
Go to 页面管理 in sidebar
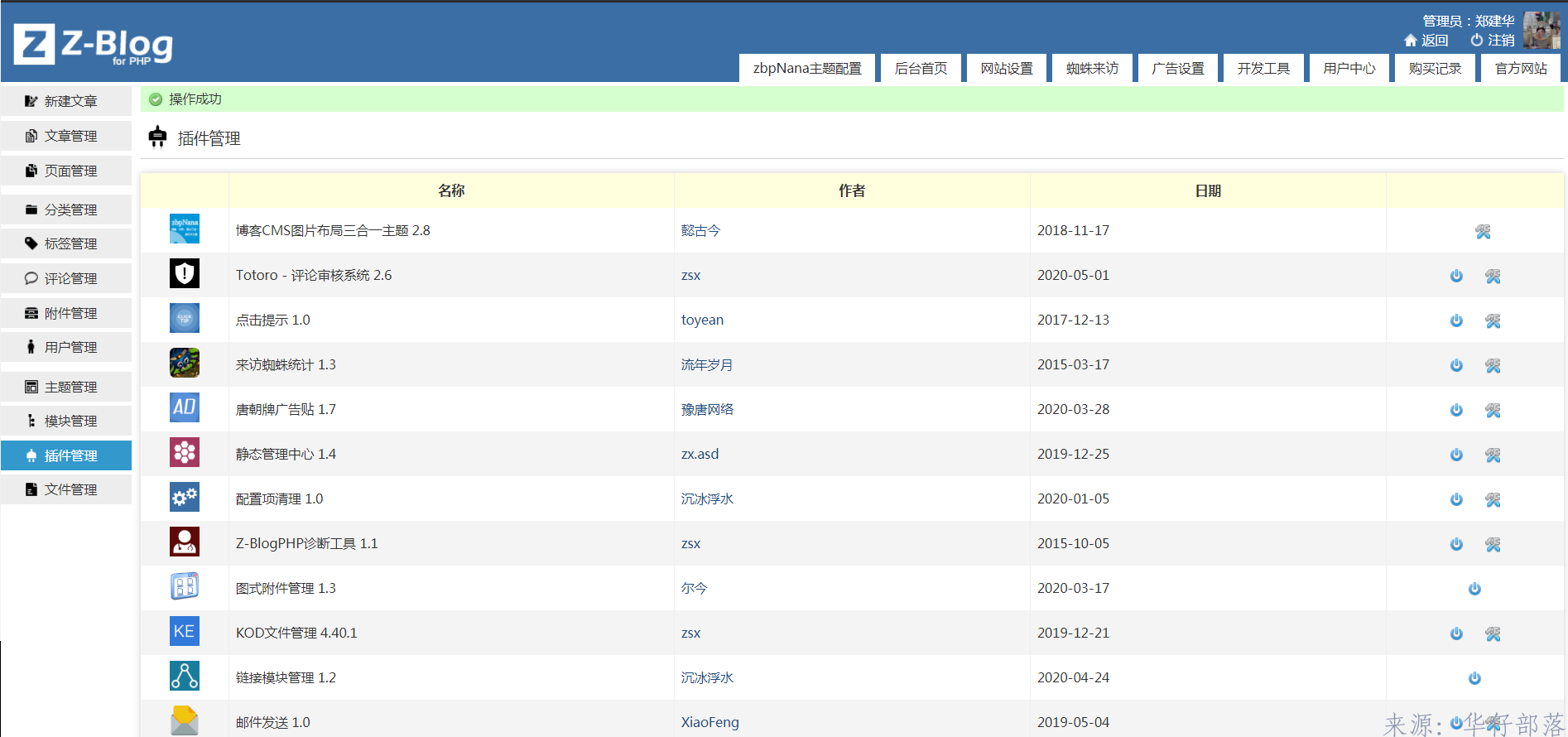pyautogui.click(x=66, y=171)
